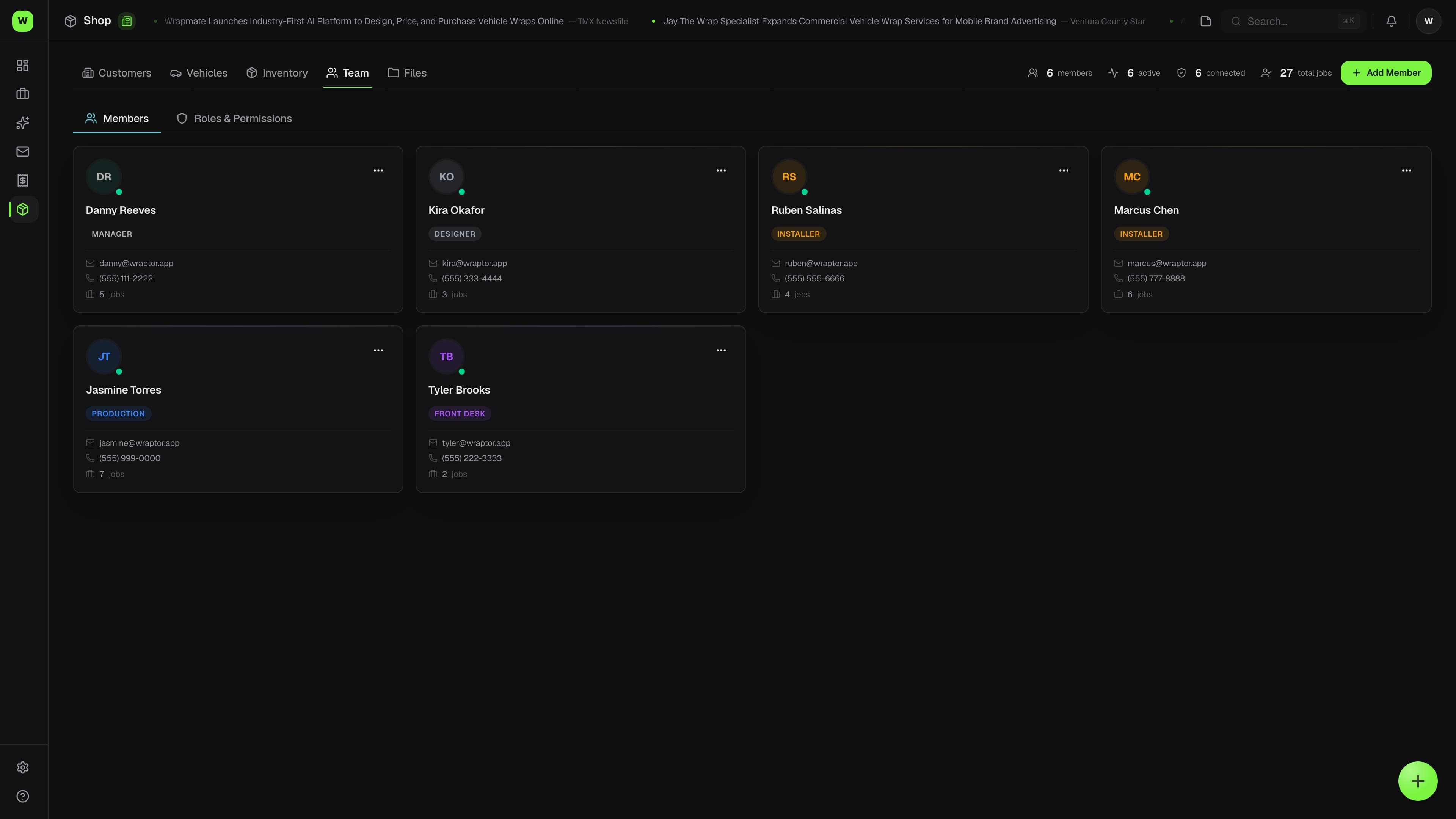
Task: Click the FRONT DESK role badge
Action: coord(460,414)
